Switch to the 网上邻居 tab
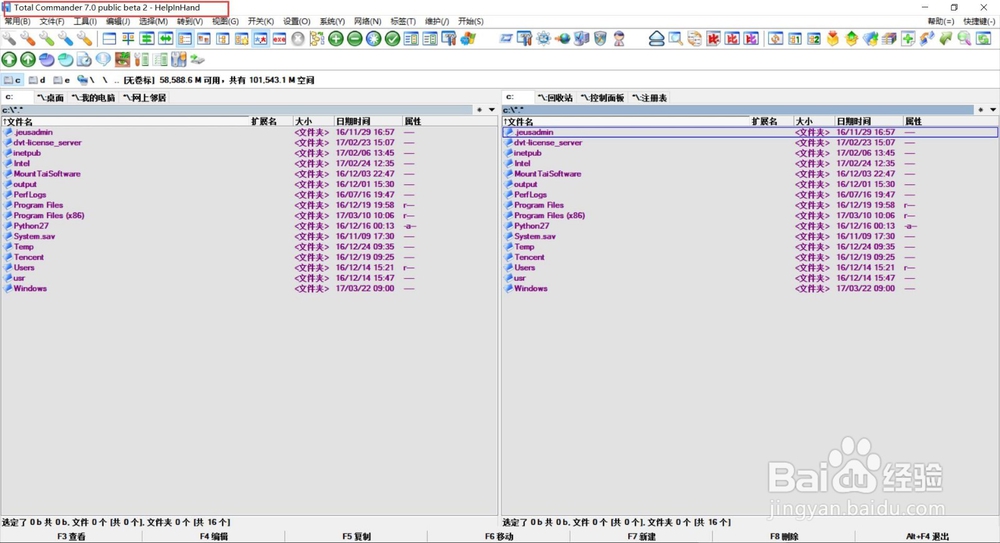Image resolution: width=1000 pixels, height=543 pixels. coord(145,98)
